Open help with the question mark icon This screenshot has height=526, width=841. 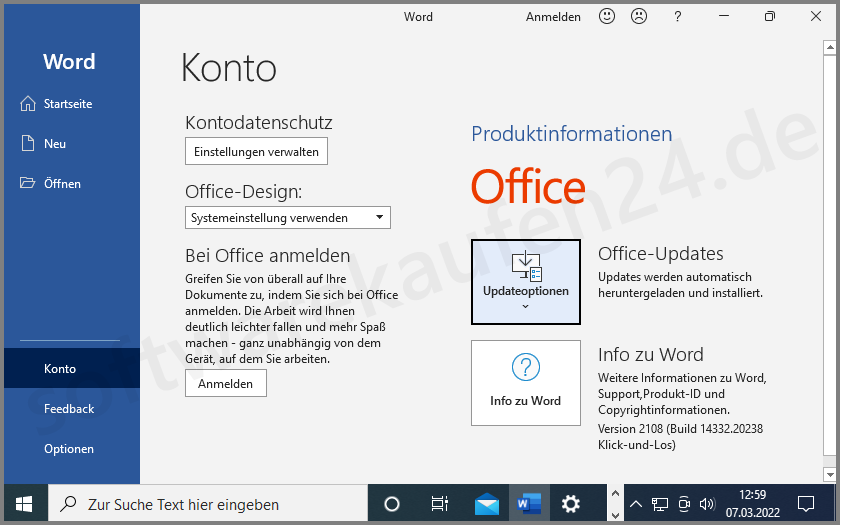click(x=677, y=17)
